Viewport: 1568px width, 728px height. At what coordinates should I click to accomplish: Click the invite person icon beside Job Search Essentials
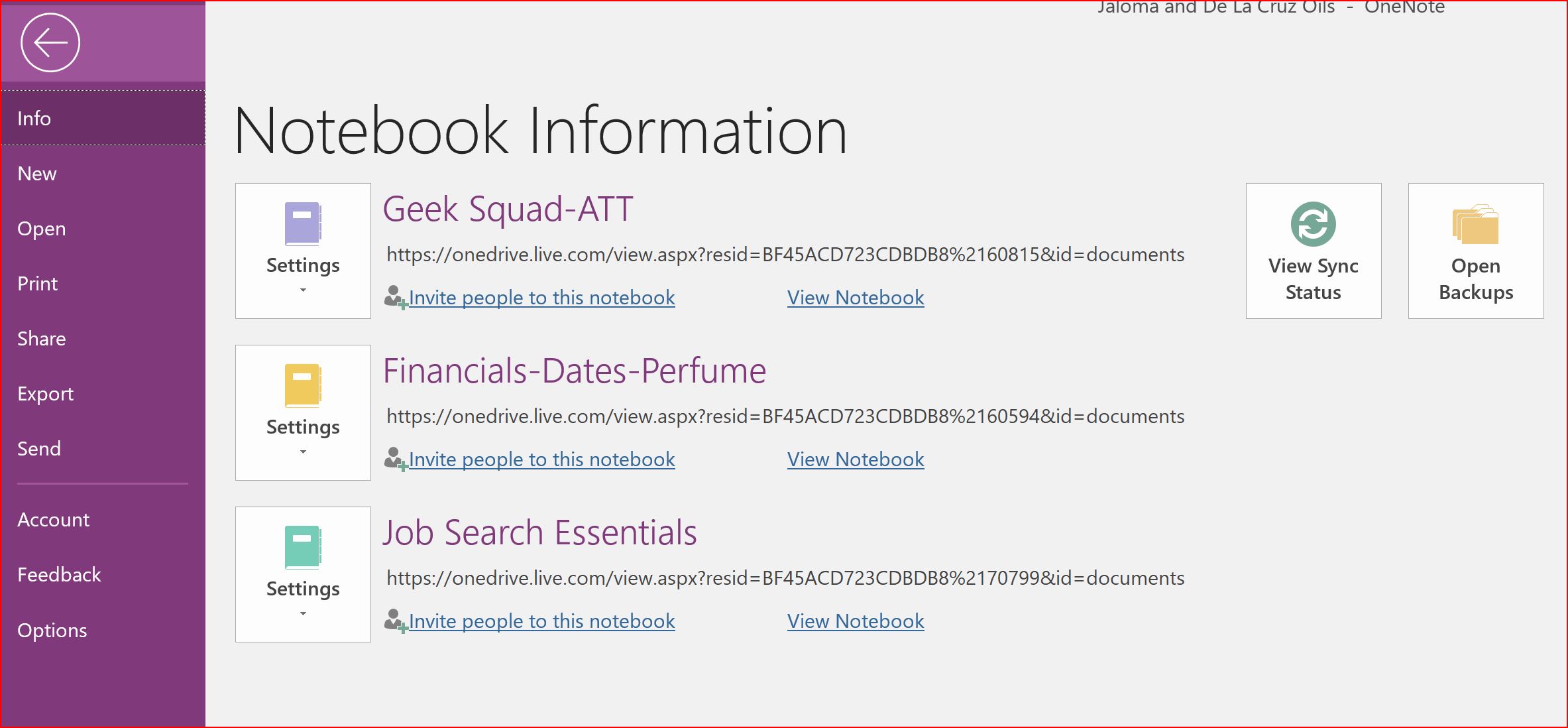[x=394, y=621]
